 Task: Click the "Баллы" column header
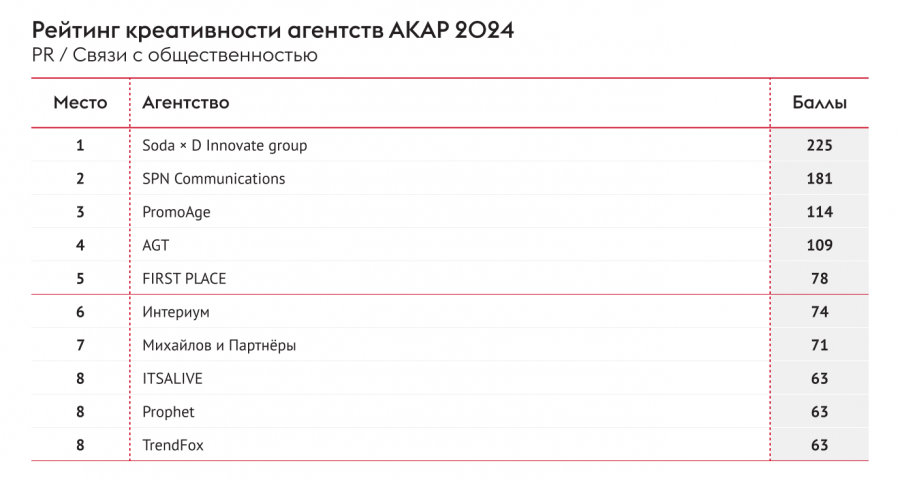[819, 102]
